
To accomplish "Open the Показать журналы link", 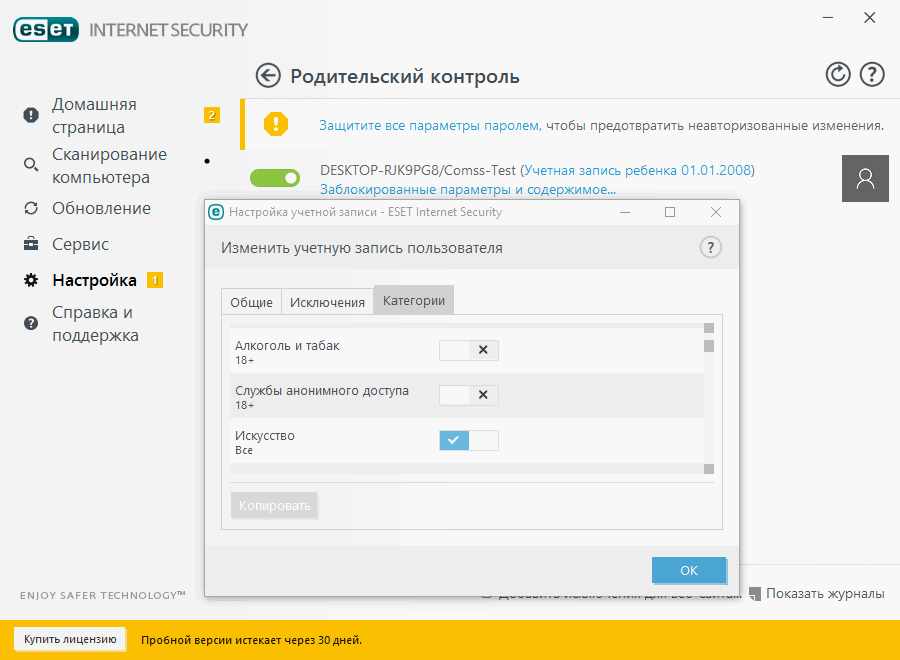I will 826,593.
